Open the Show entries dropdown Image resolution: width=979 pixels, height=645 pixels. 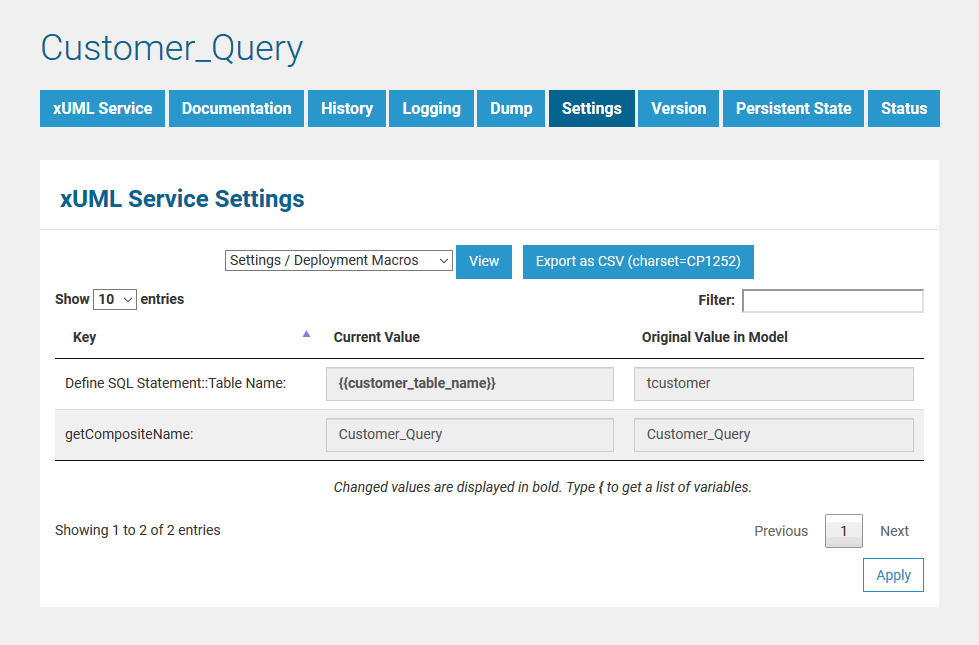114,299
